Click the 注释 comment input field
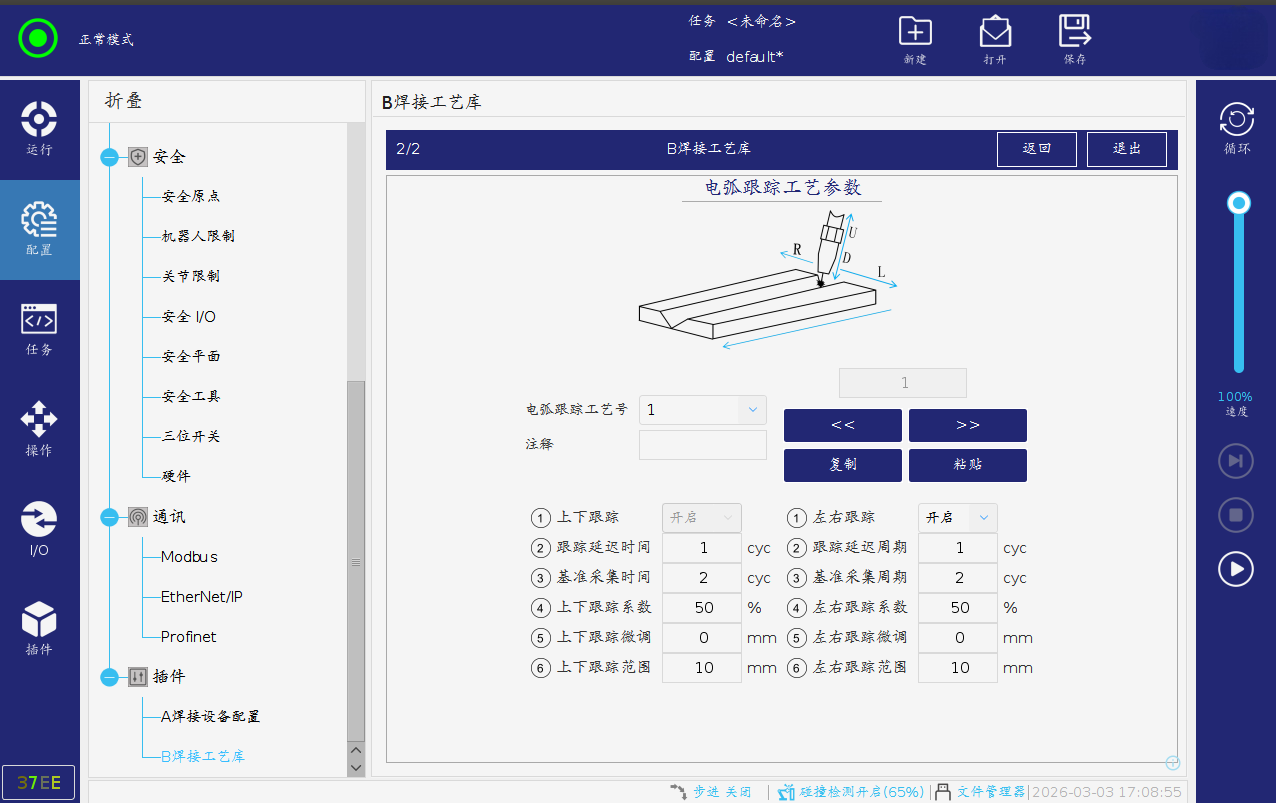Image resolution: width=1276 pixels, height=803 pixels. point(703,445)
